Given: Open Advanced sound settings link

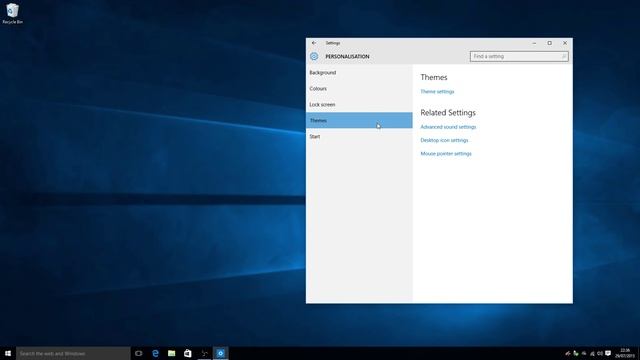Looking at the screenshot, I should click(448, 127).
